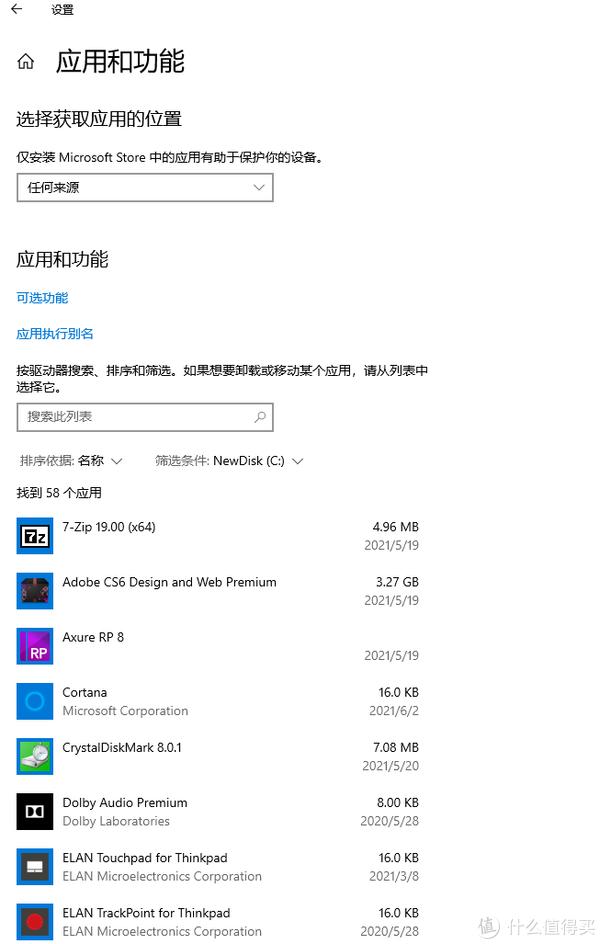Click the CrystalDiskMark icon

click(x=34, y=756)
